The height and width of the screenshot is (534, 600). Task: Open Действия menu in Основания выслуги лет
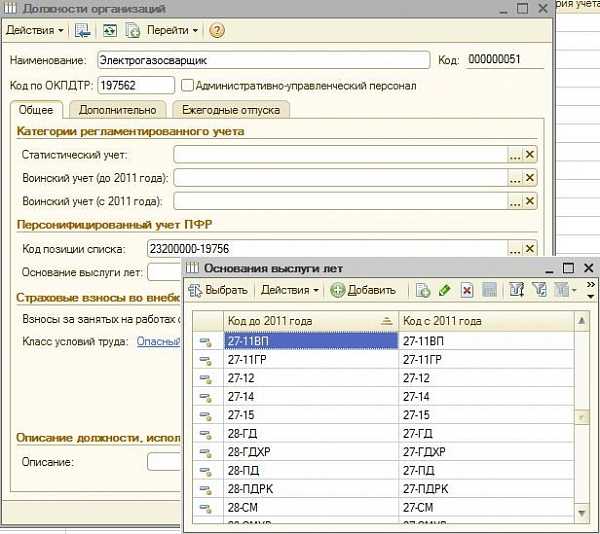[290, 290]
